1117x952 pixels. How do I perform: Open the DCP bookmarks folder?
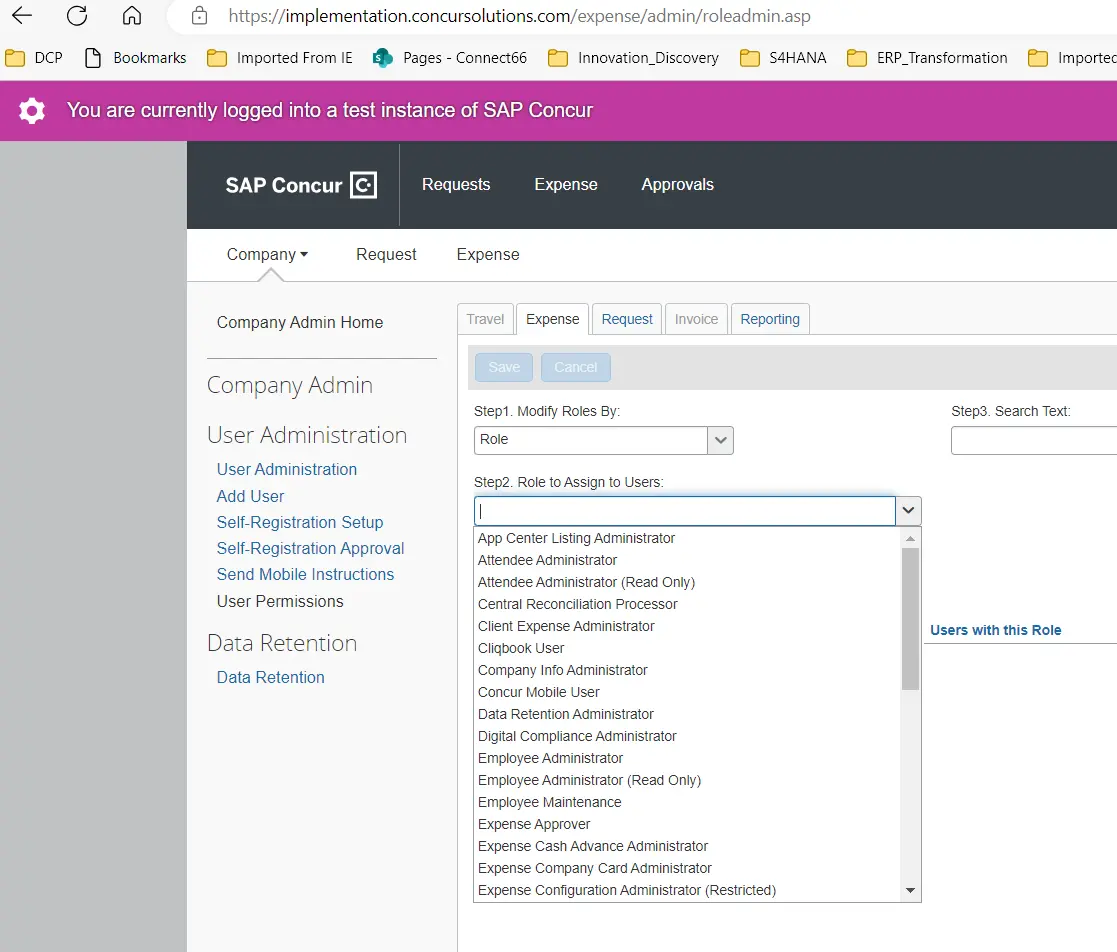pyautogui.click(x=34, y=58)
